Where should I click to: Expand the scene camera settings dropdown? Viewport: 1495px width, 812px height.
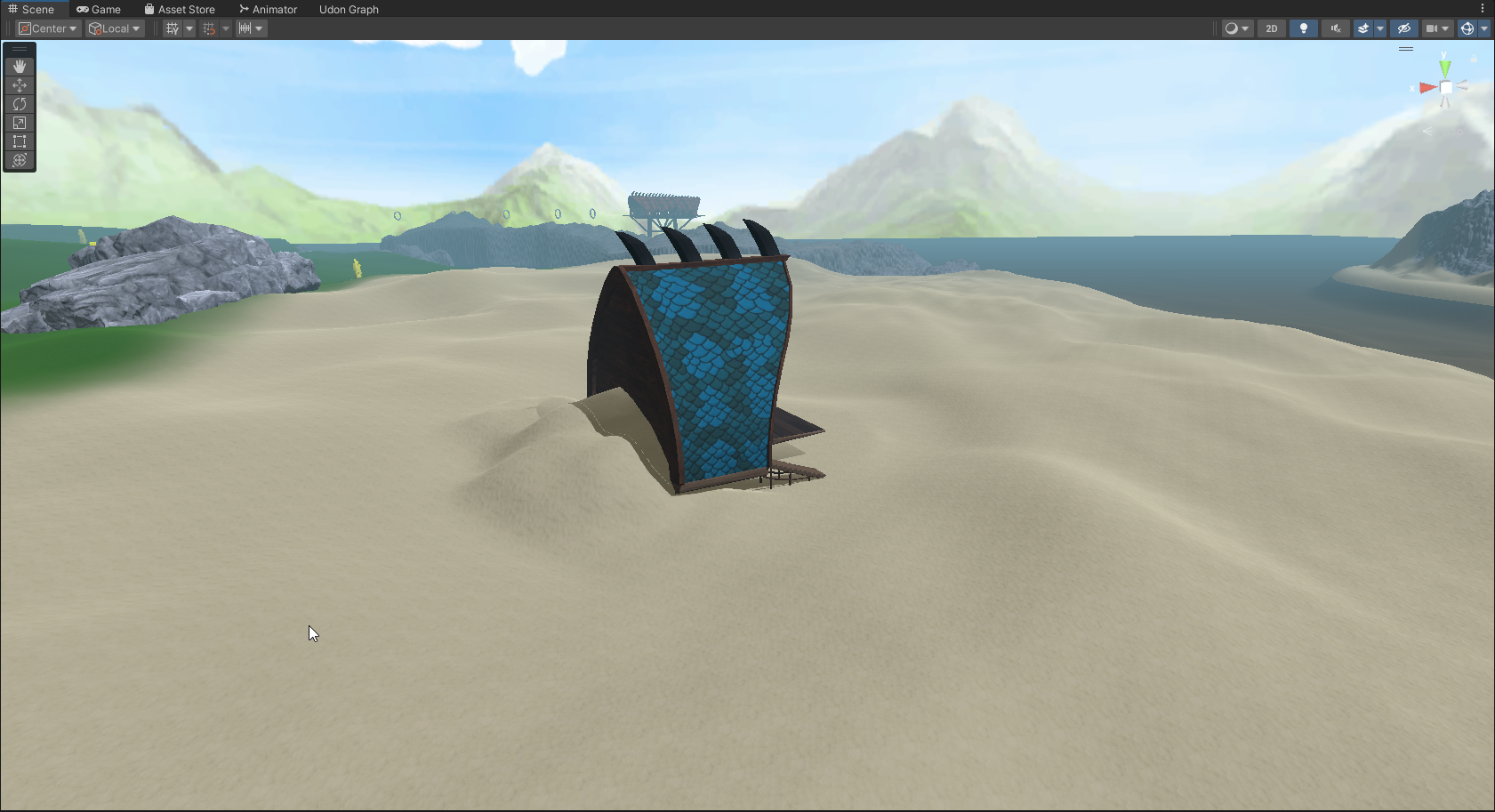(1445, 28)
